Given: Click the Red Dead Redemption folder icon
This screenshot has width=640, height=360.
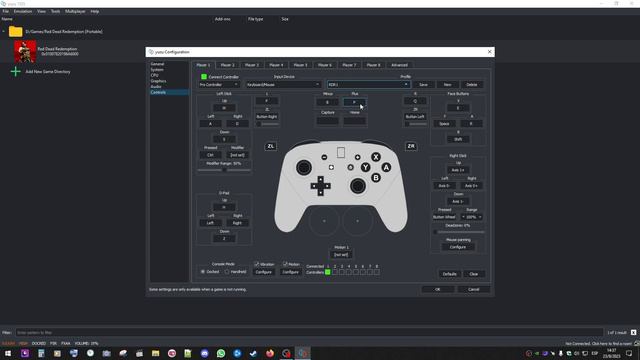Looking at the screenshot, I should pos(16,31).
